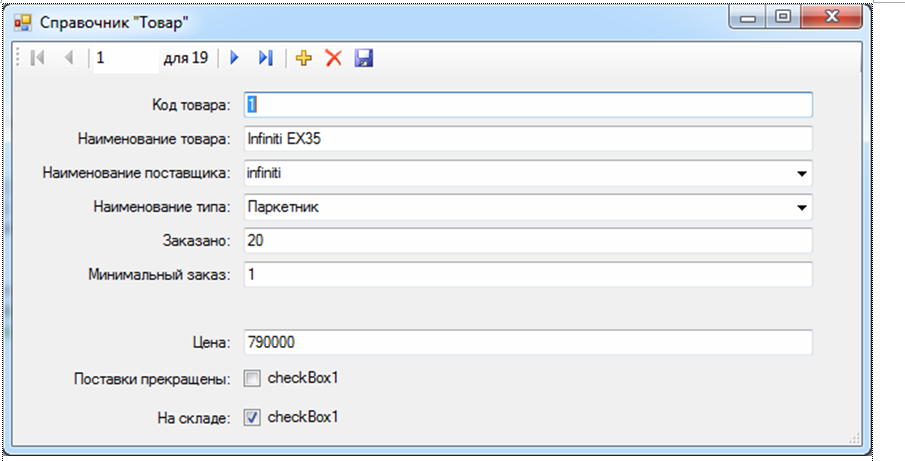
Task: Click into the "Минимальный заказ" field
Action: point(527,275)
